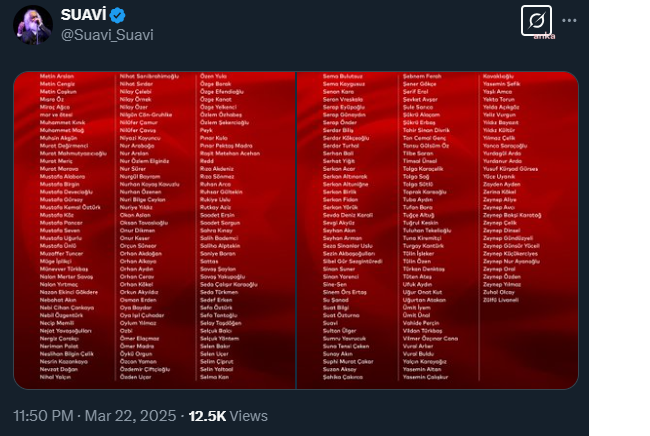Click the name Mustafa Kemal Öztürk in image

(70, 207)
